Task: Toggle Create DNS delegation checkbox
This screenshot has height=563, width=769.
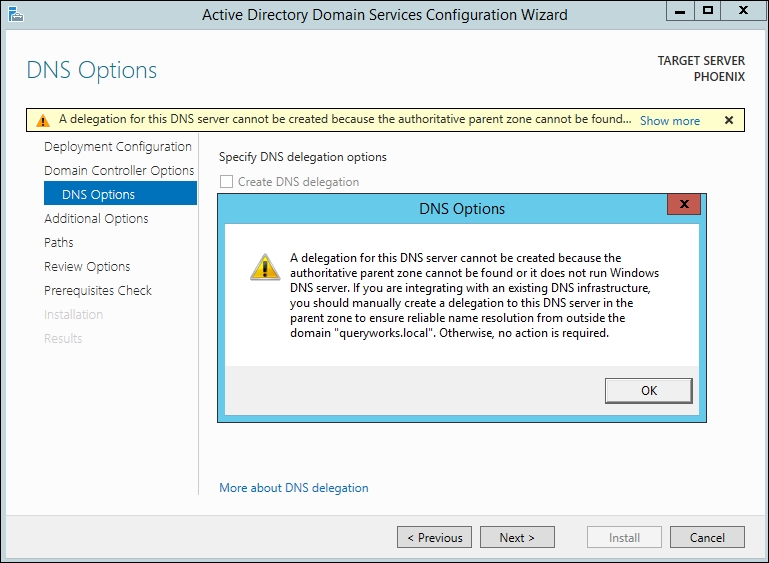Action: pos(226,182)
